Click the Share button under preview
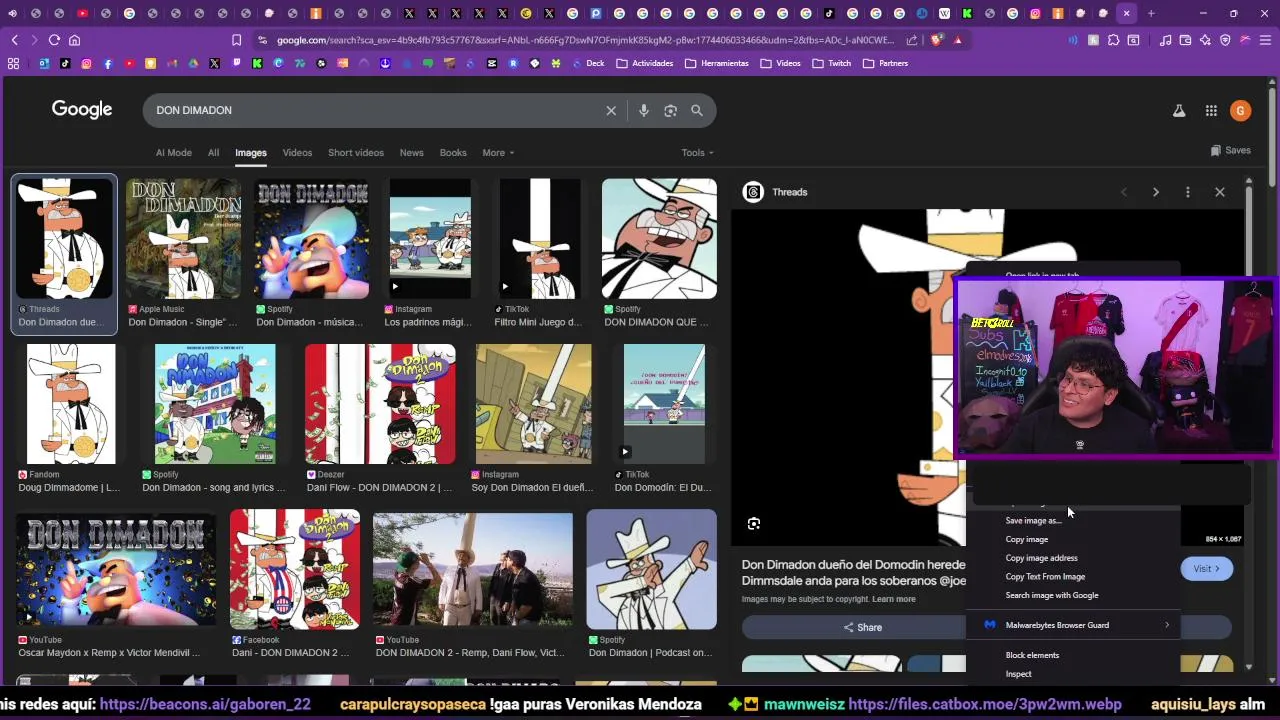Image resolution: width=1280 pixels, height=720 pixels. [x=862, y=627]
